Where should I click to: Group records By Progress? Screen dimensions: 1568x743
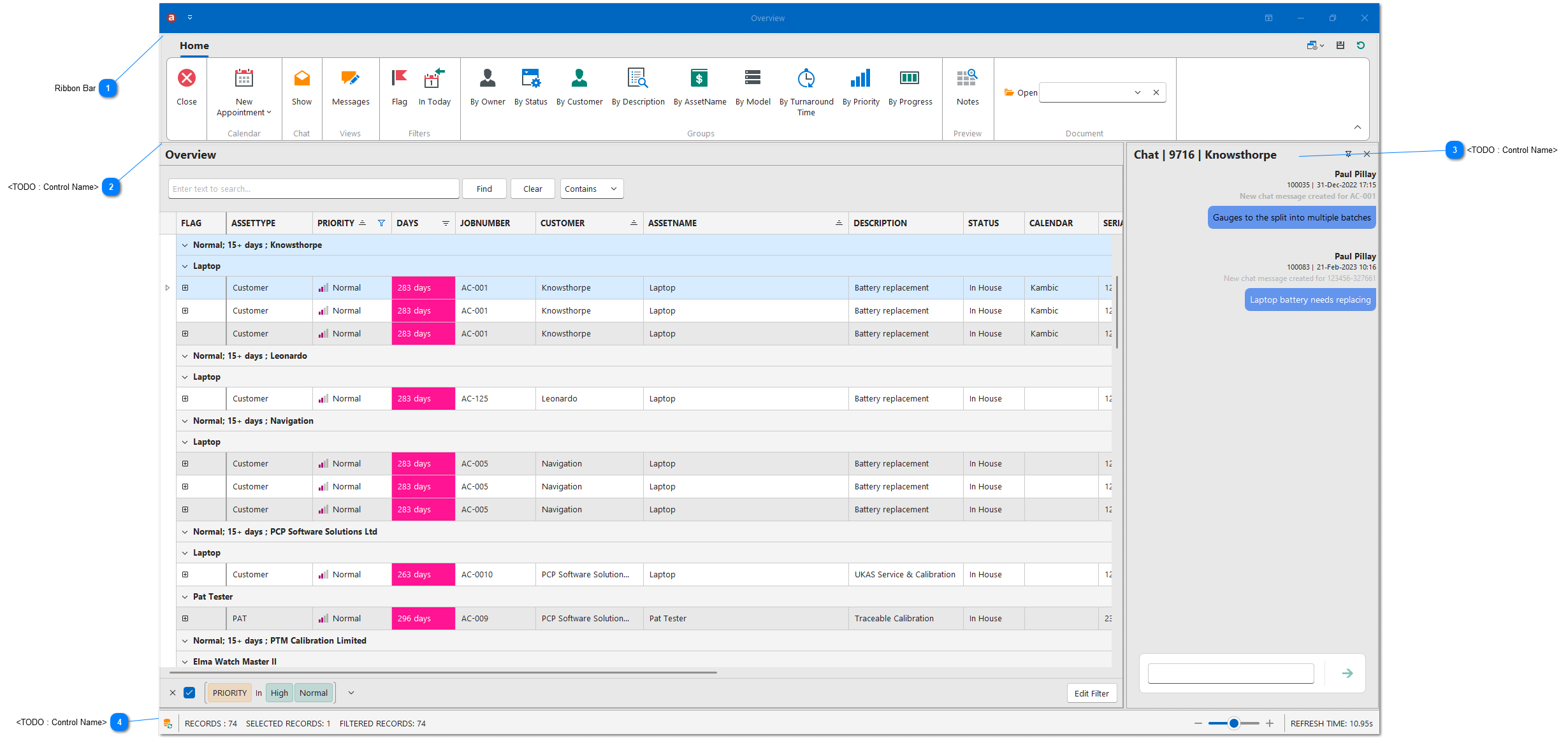[910, 87]
